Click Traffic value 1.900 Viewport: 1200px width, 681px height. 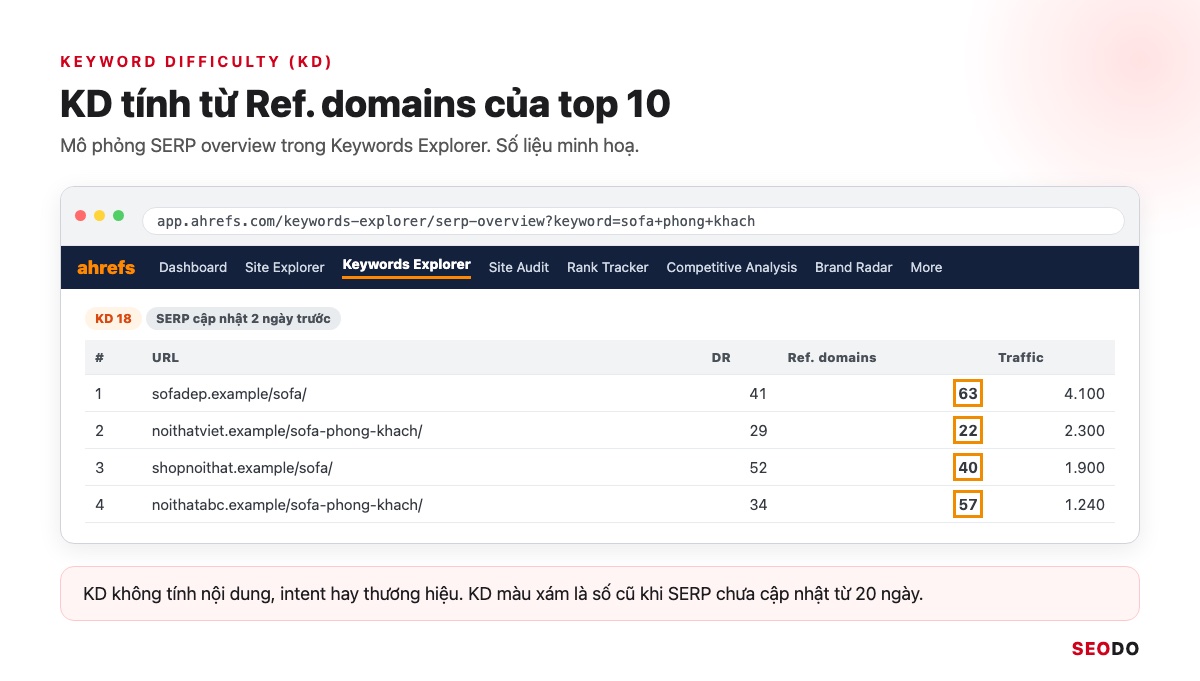pos(1085,468)
